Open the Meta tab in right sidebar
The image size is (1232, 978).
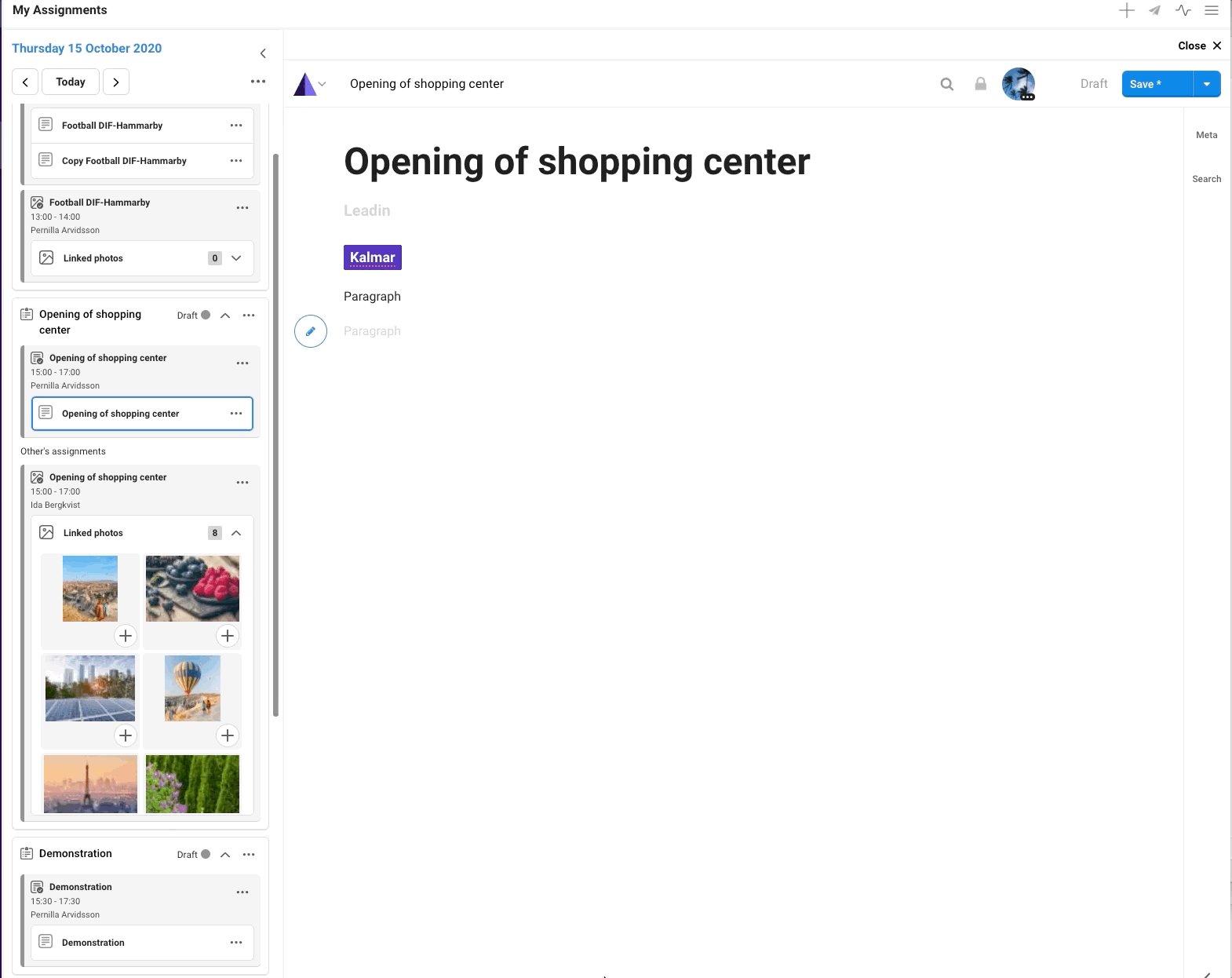1206,135
